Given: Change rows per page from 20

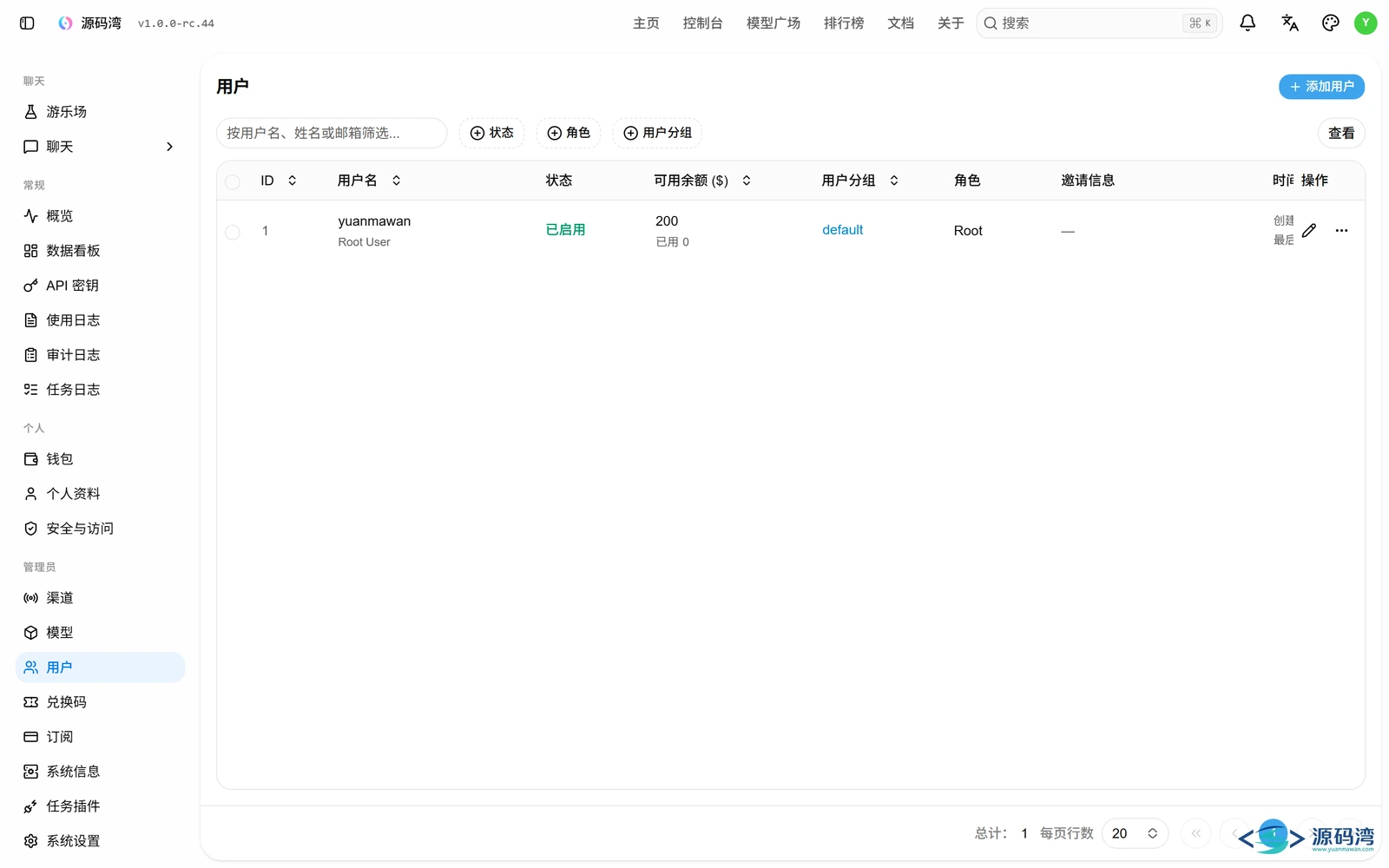Looking at the screenshot, I should coord(1135,833).
